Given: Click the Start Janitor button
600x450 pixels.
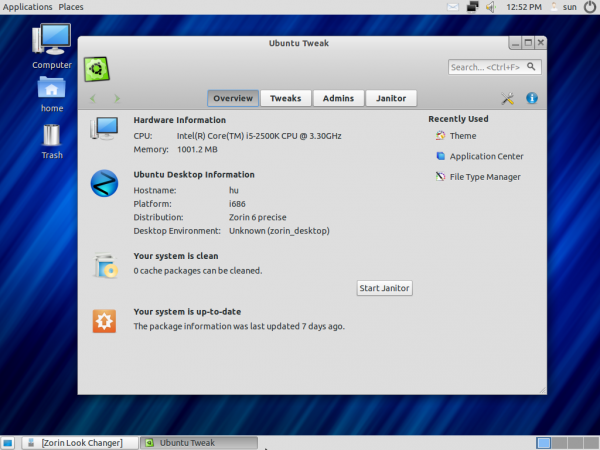Looking at the screenshot, I should click(x=385, y=288).
